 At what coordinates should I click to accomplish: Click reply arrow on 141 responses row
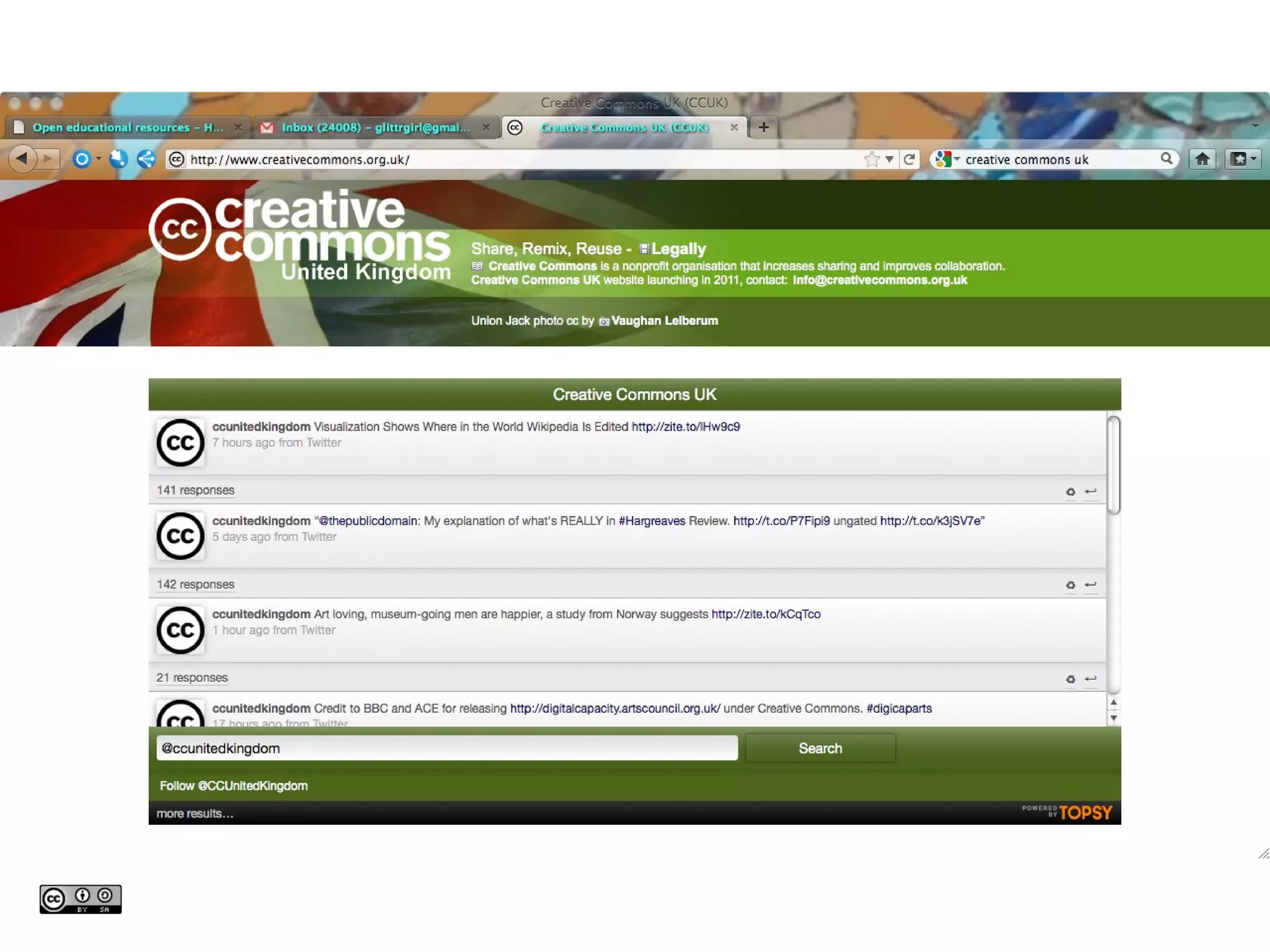coord(1090,491)
